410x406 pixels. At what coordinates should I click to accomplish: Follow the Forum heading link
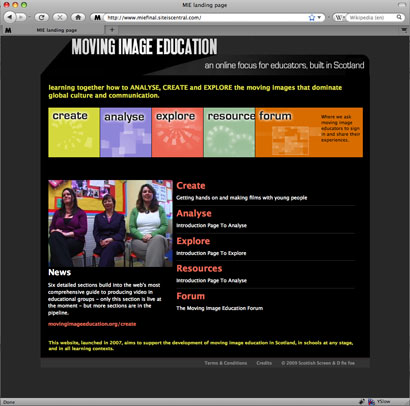[x=190, y=296]
